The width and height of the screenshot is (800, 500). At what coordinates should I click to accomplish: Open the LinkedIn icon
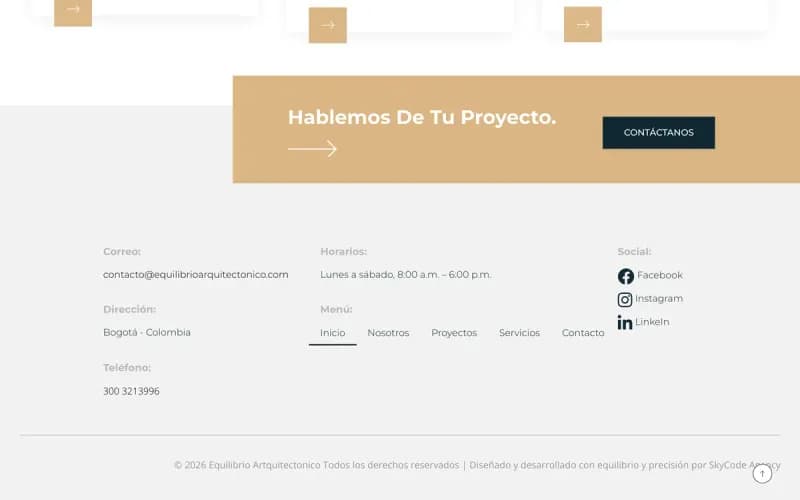tap(625, 322)
